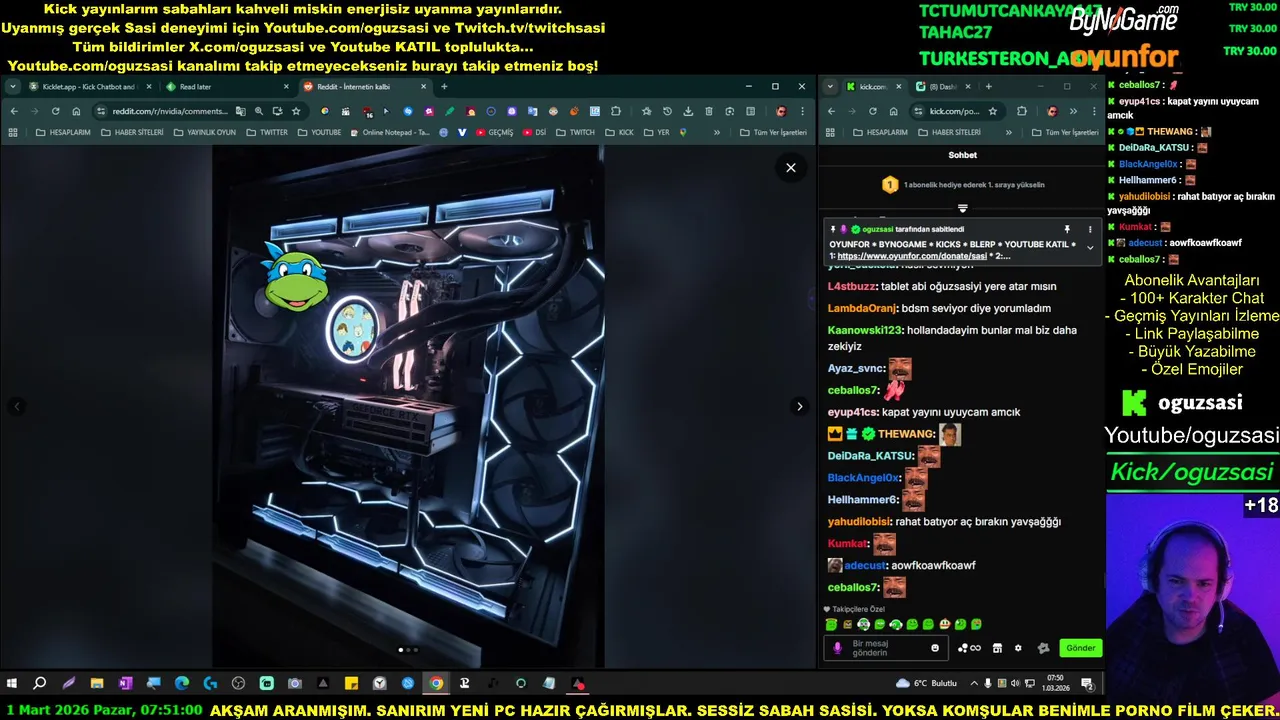Open the profile avatar in the Kick window toolbar
This screenshot has height=720, width=1280.
coord(1052,111)
